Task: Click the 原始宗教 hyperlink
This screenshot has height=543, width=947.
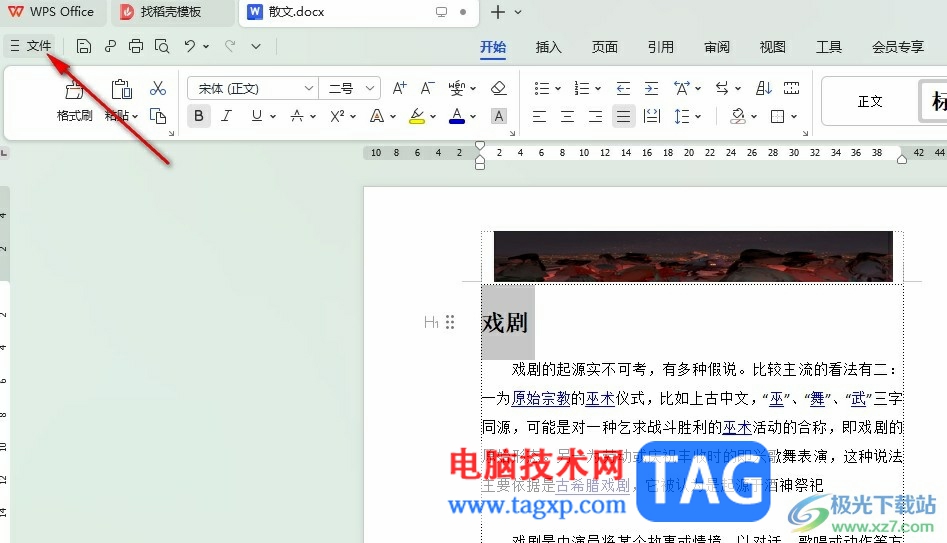Action: coord(541,399)
